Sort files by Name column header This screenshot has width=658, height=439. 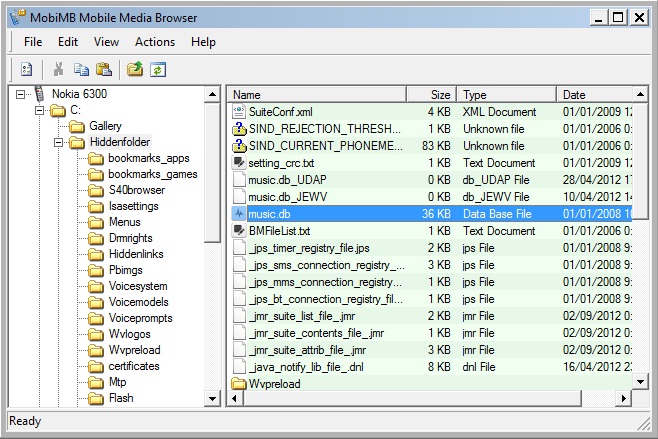coord(317,95)
